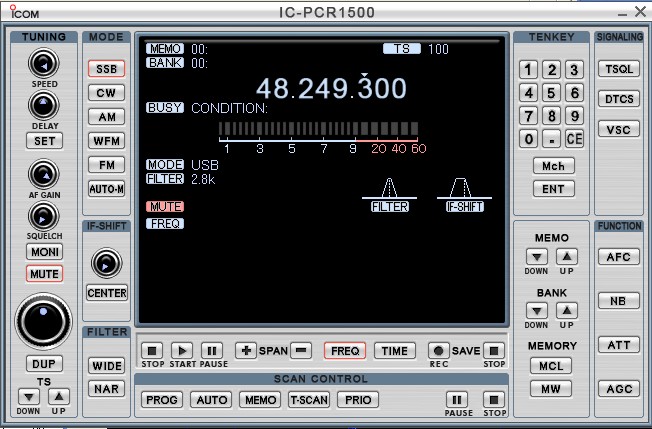Step BANK up
Image resolution: width=652 pixels, height=429 pixels.
(x=567, y=311)
